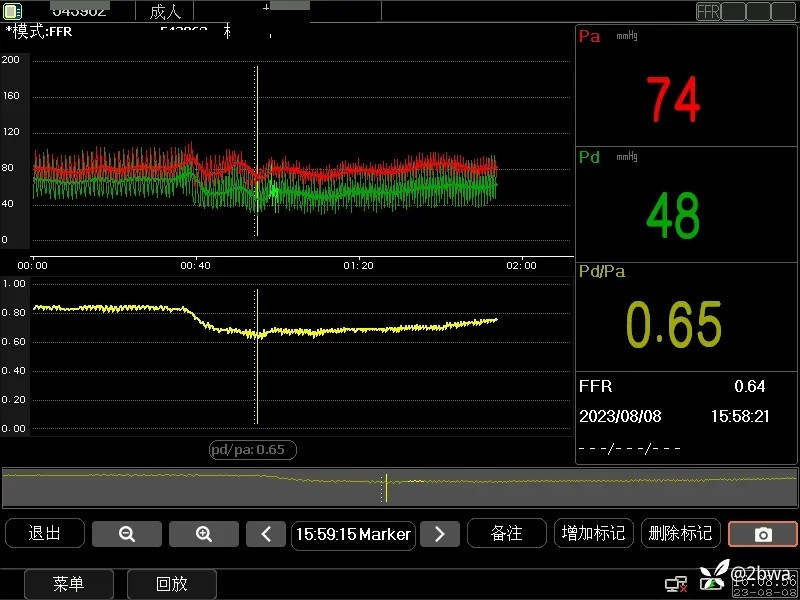Switch to 回放 playback
This screenshot has height=600, width=800.
click(171, 583)
